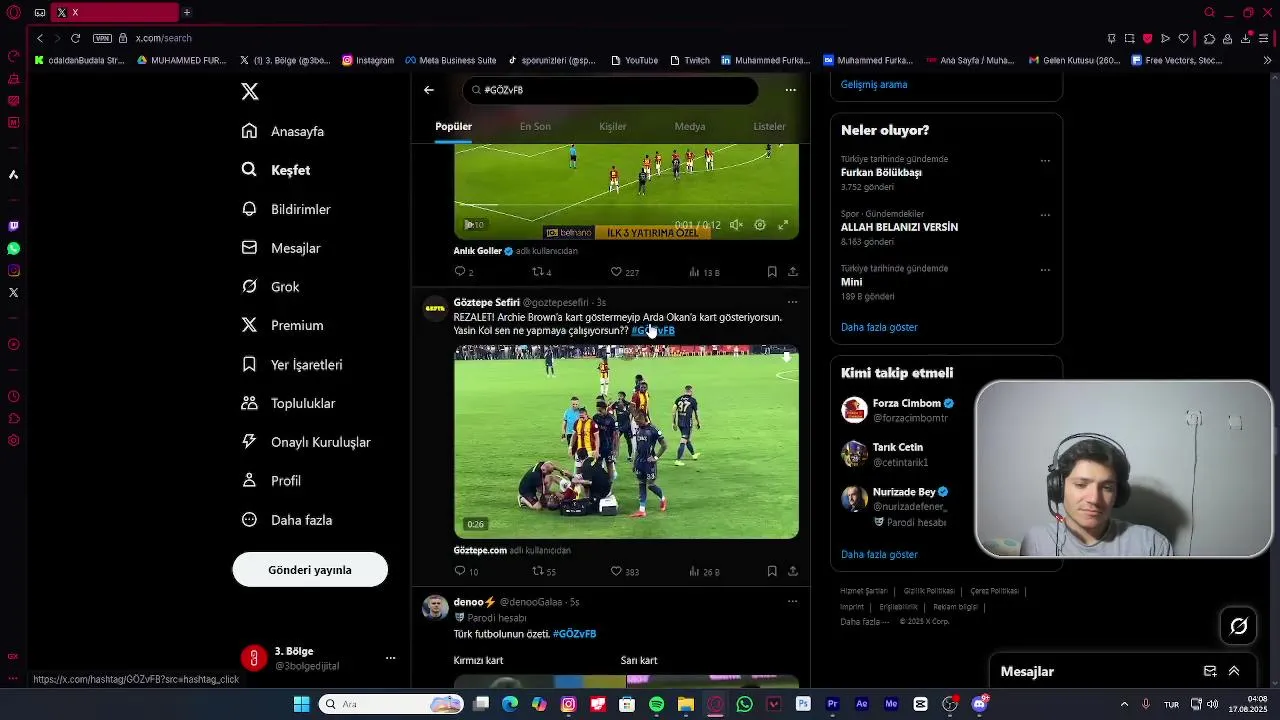This screenshot has height=720, width=1280.
Task: Open the Windows Start menu
Action: [x=301, y=704]
